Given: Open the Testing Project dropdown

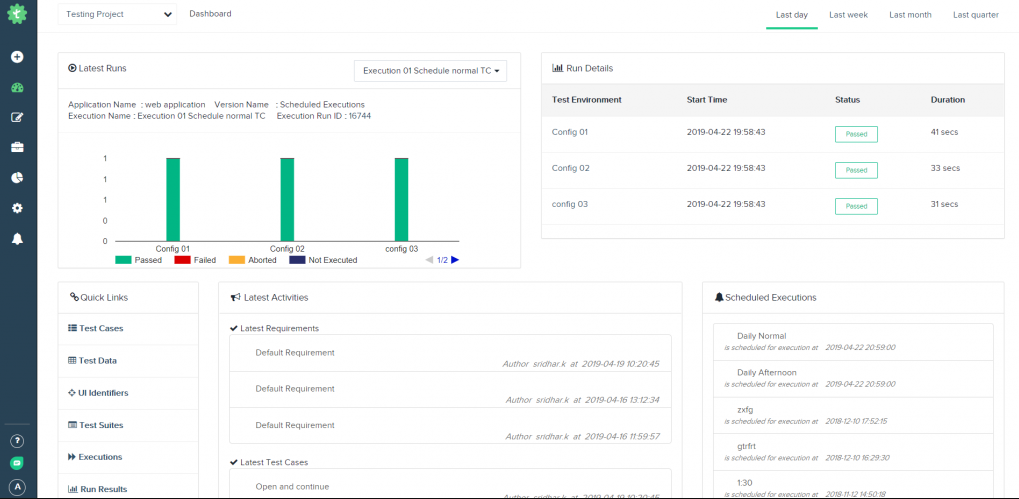Looking at the screenshot, I should point(117,14).
